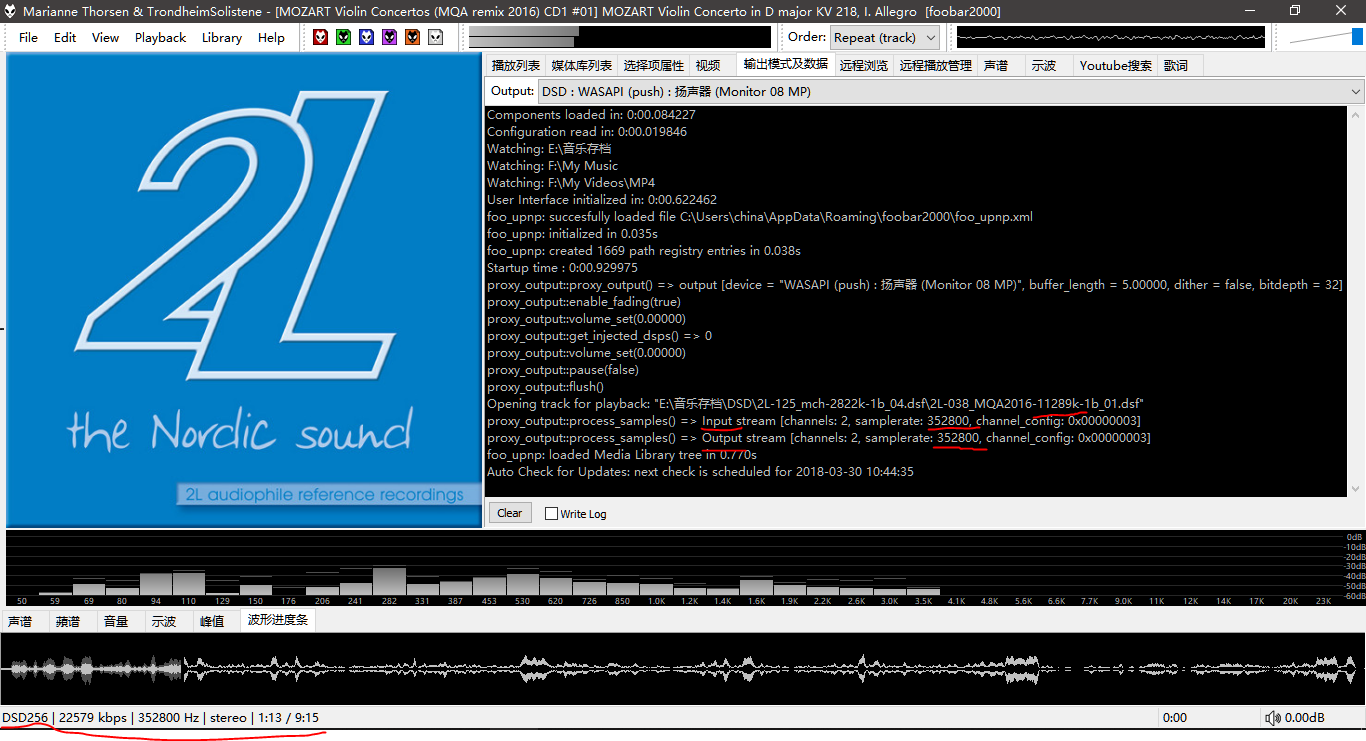The height and width of the screenshot is (741, 1366).
Task: Click the purple alien toolbar icon
Action: coord(389,37)
